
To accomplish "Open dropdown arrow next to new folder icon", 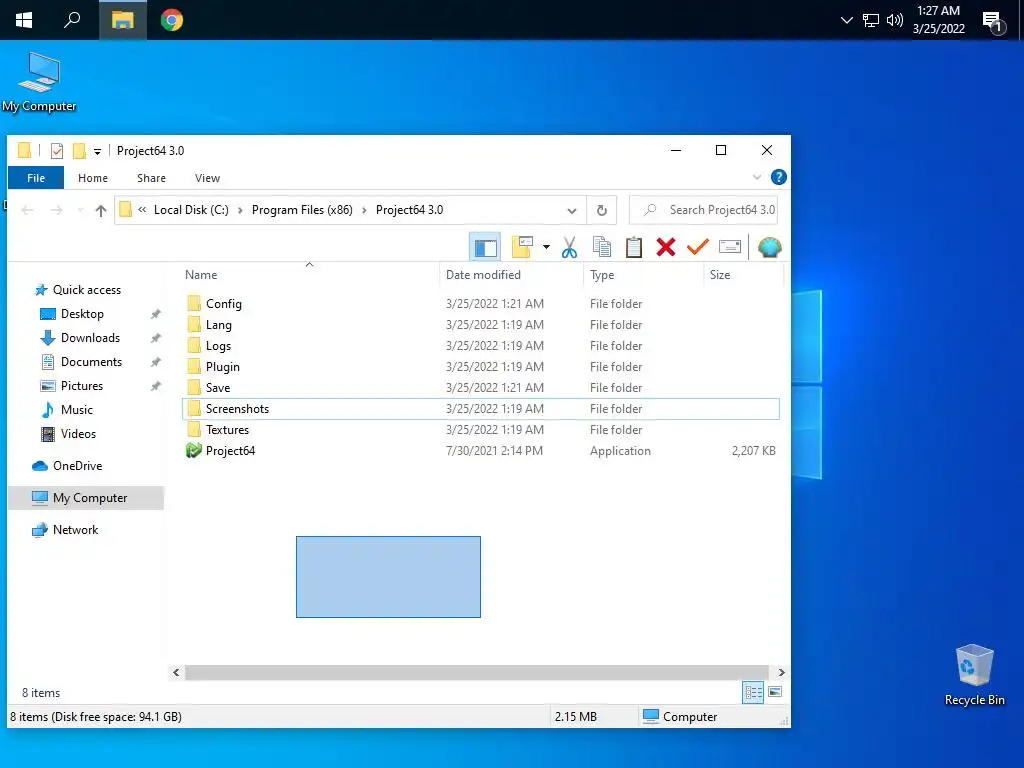I will point(546,248).
